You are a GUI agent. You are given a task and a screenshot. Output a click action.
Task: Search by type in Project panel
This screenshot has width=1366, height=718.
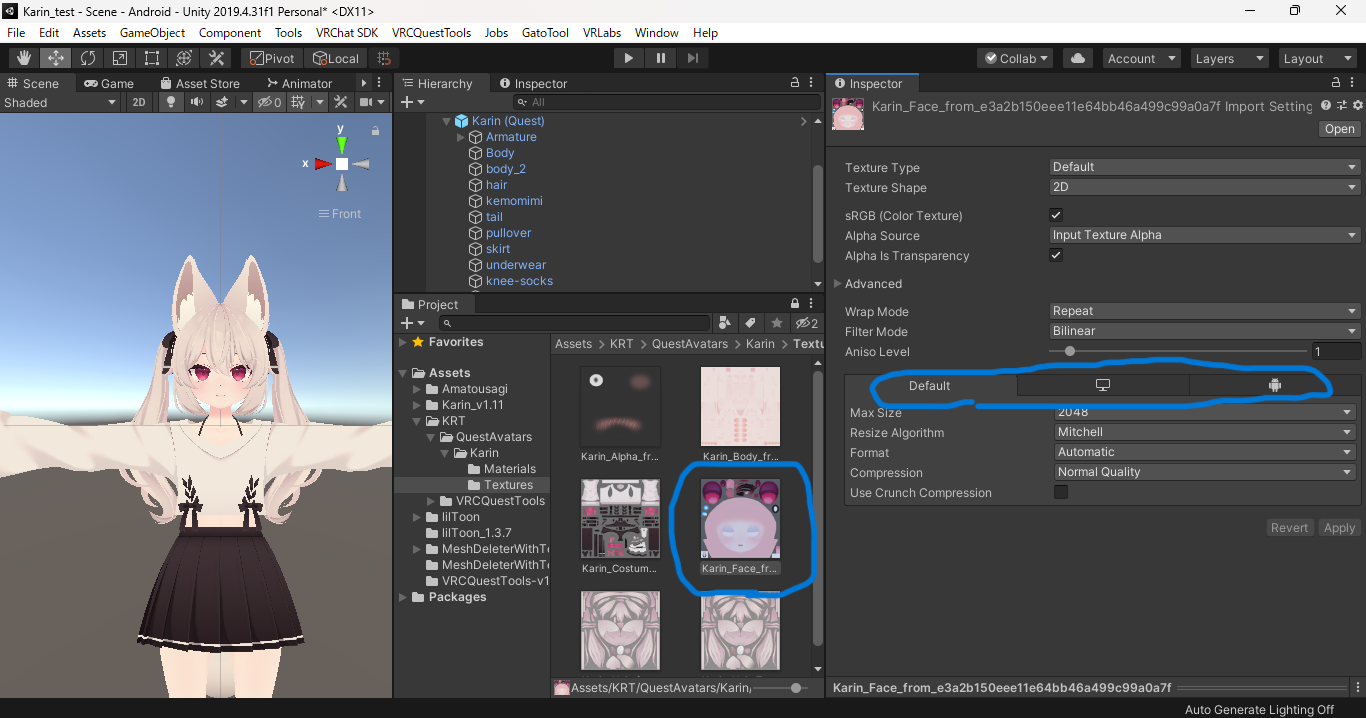(x=727, y=323)
